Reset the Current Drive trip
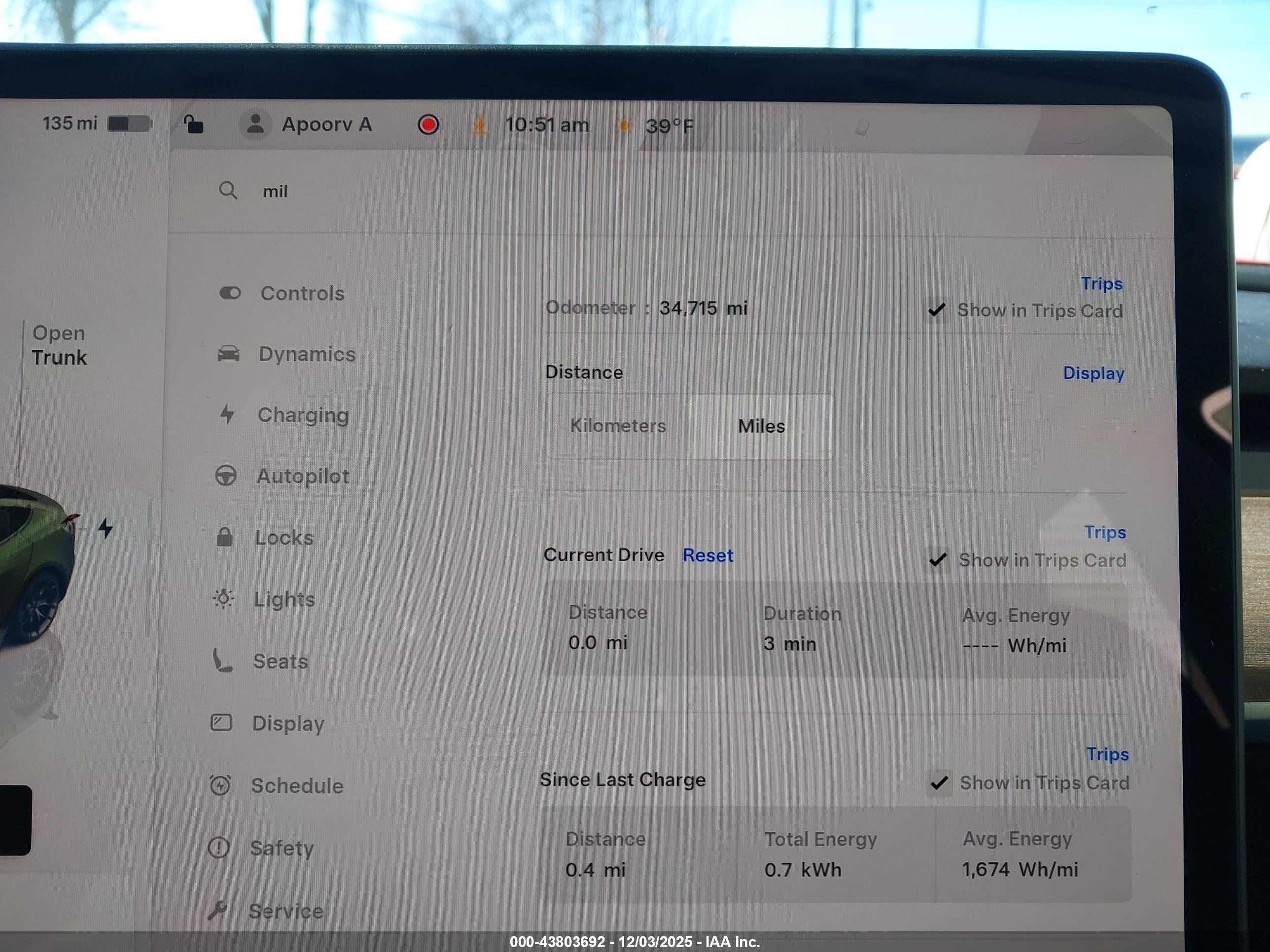The image size is (1270, 952). point(708,555)
